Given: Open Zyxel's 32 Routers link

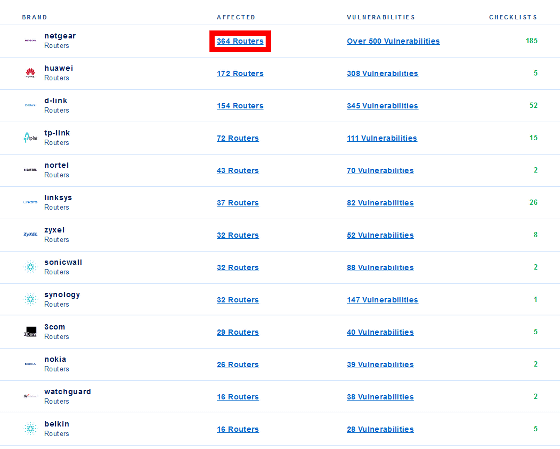Looking at the screenshot, I should [238, 235].
